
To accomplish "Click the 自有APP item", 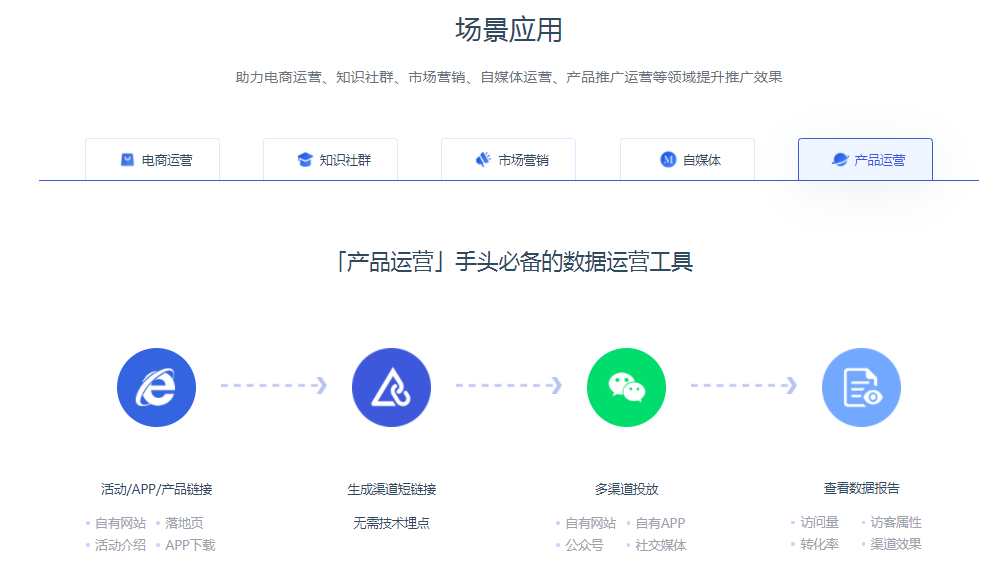I will point(660,523).
